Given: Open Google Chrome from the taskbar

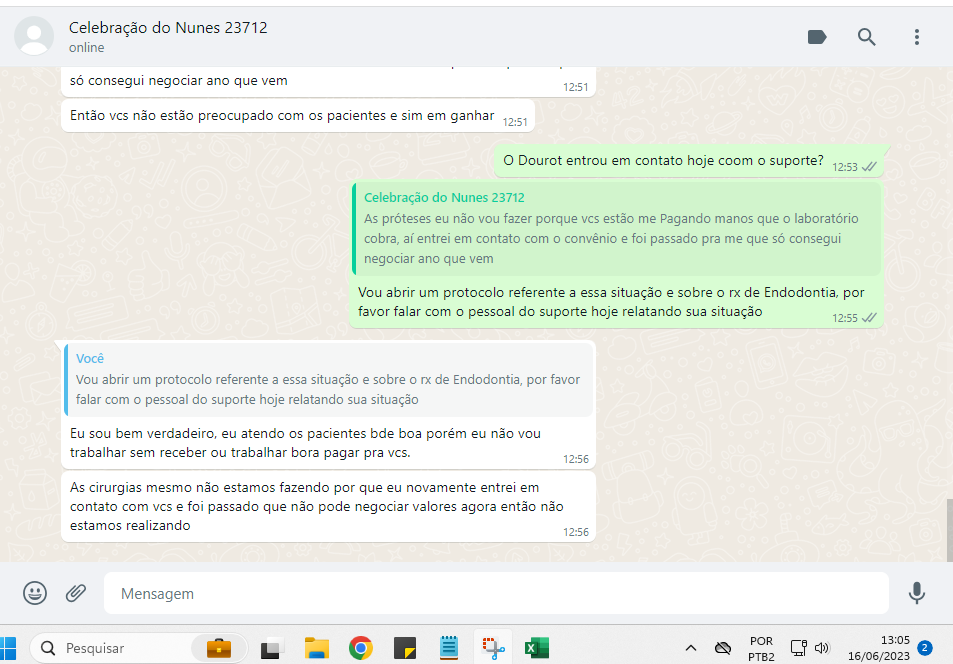Looking at the screenshot, I should point(361,648).
